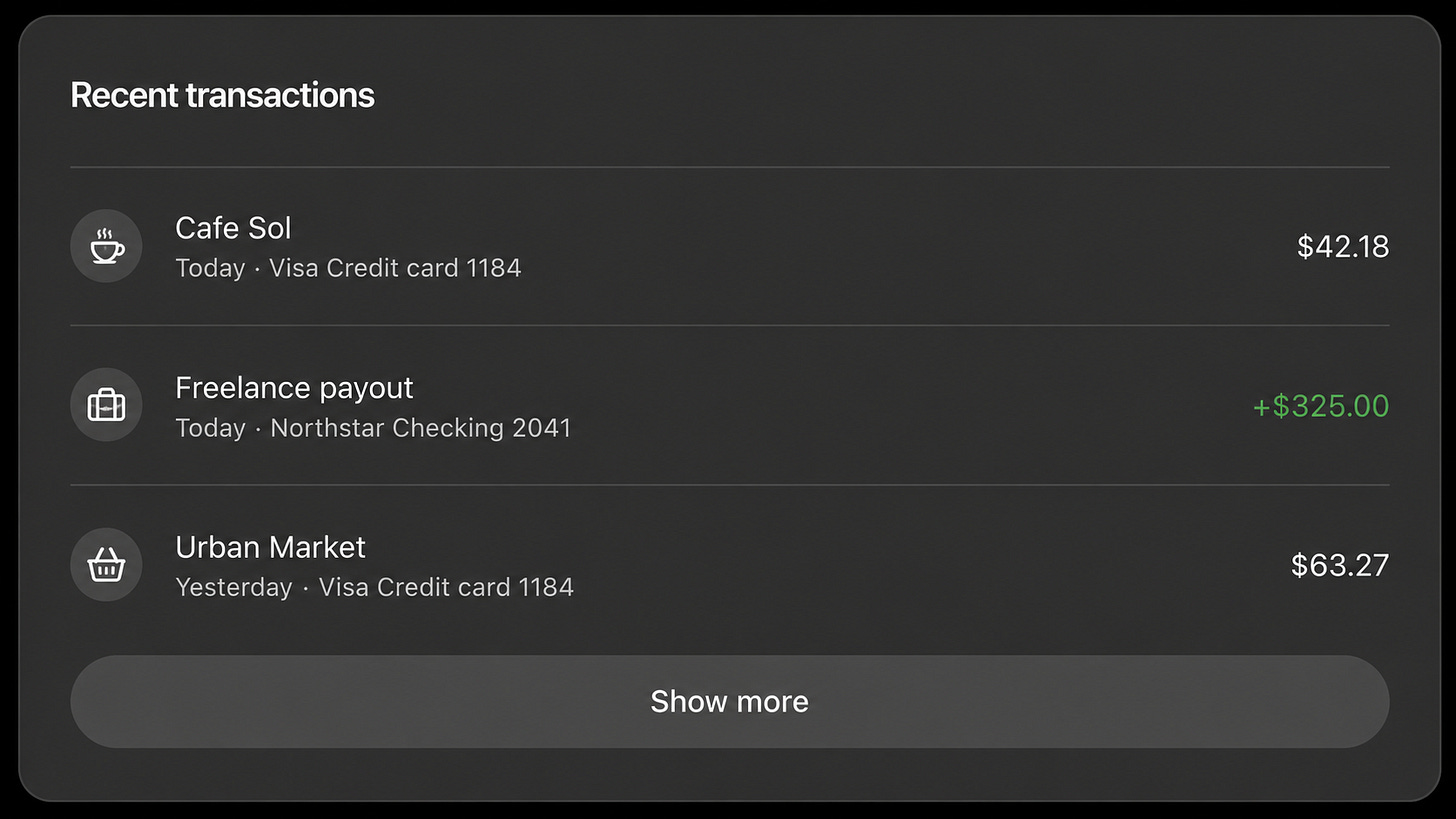
Task: Click the Recent transactions heading
Action: click(222, 95)
